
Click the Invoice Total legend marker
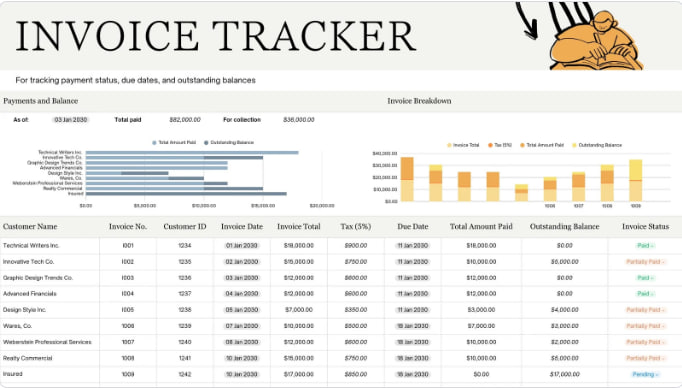[449, 145]
